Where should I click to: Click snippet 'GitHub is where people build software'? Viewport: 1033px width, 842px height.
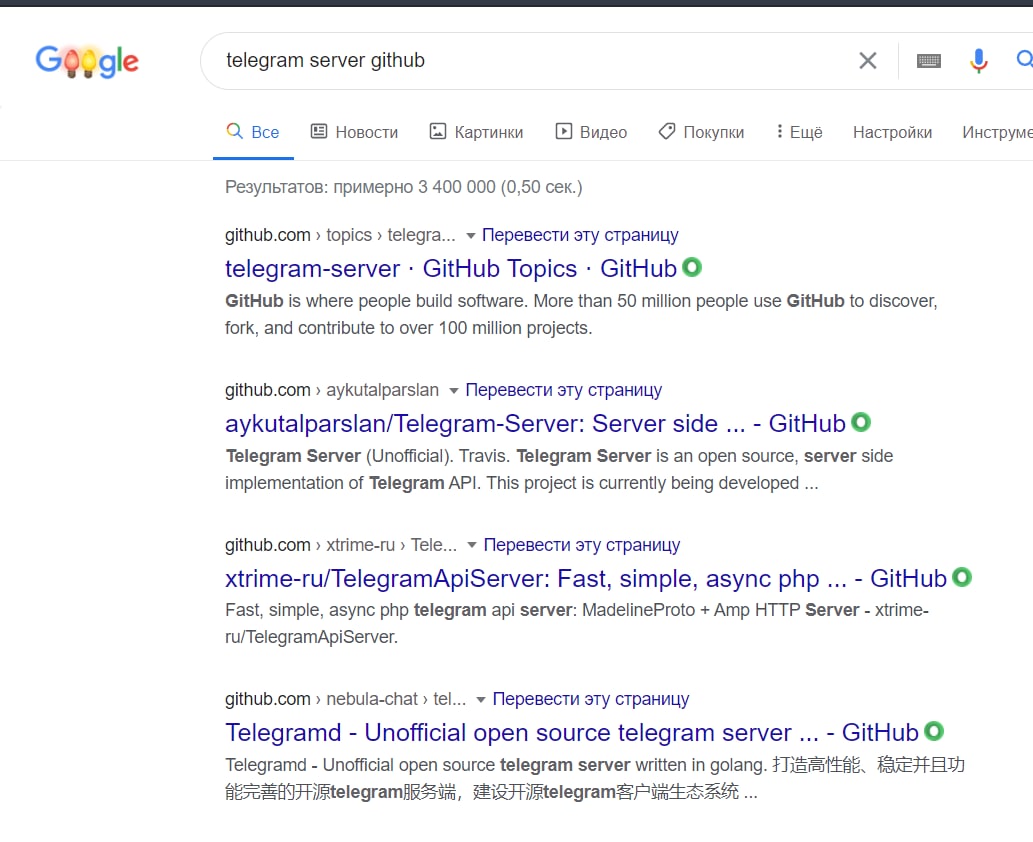pos(581,314)
